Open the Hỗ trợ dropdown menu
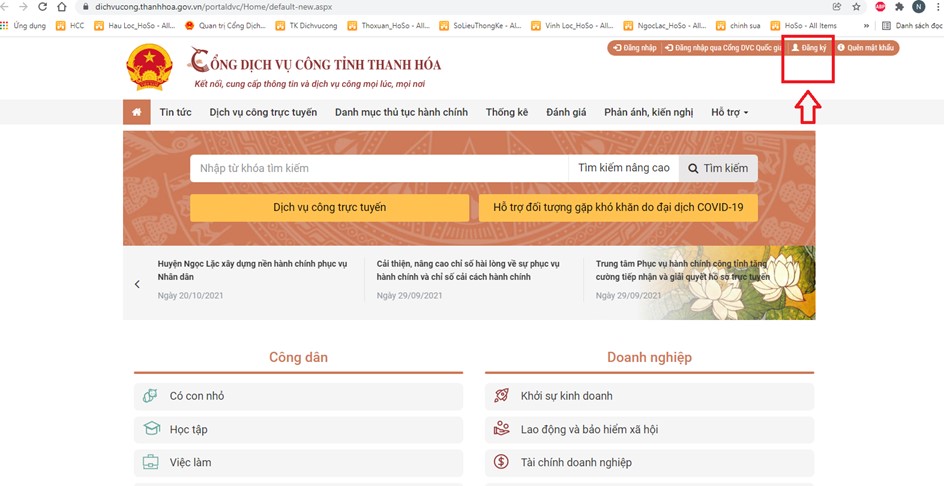The width and height of the screenshot is (944, 486). pos(729,112)
